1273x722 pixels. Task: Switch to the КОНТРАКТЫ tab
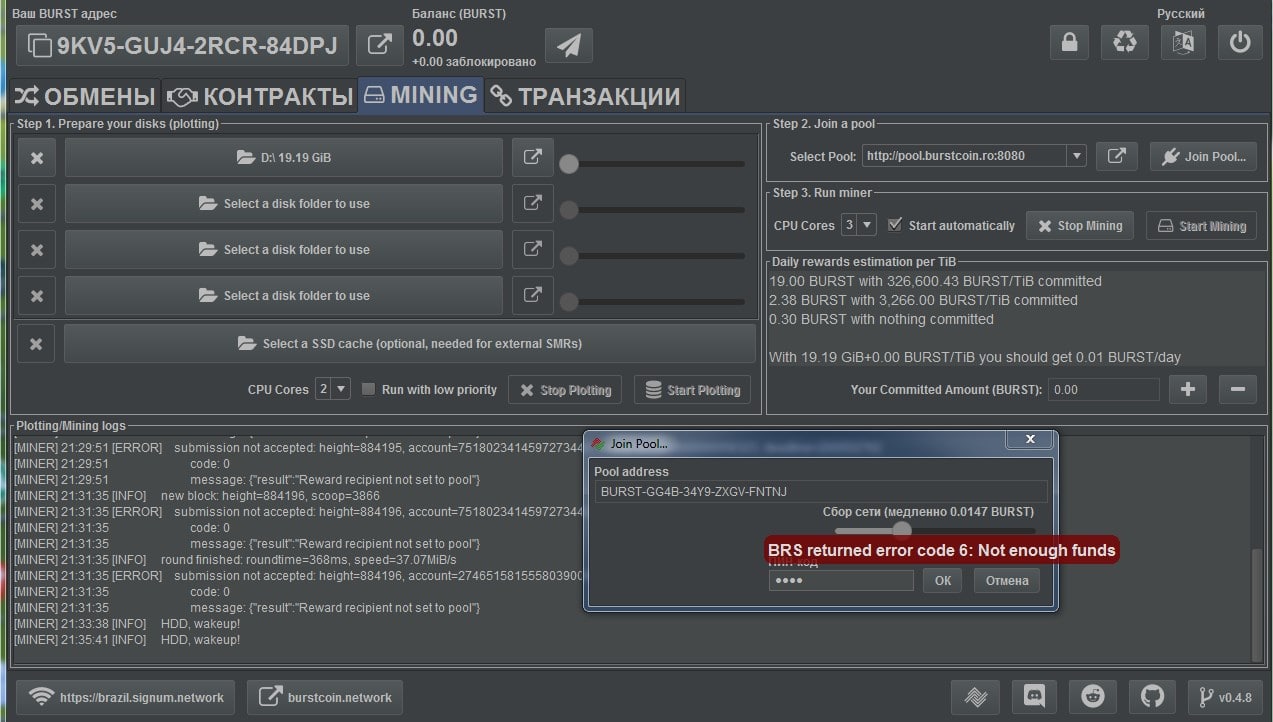click(259, 96)
